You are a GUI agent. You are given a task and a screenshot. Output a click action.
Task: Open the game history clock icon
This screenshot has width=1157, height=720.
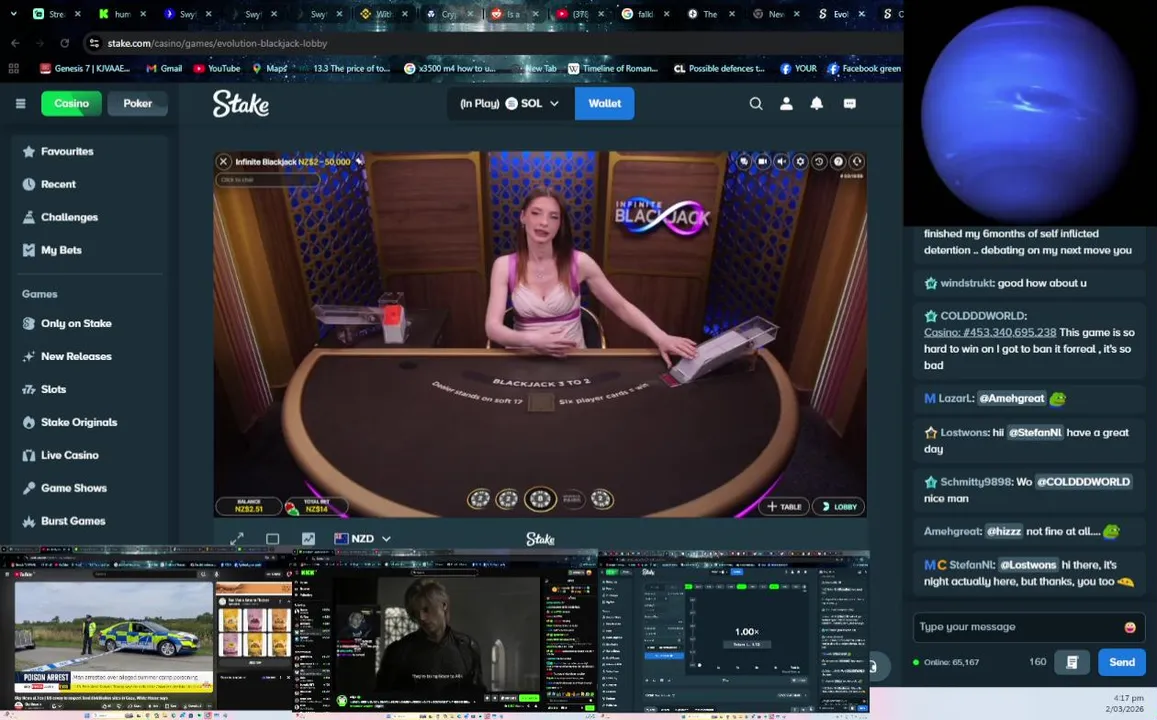(819, 162)
